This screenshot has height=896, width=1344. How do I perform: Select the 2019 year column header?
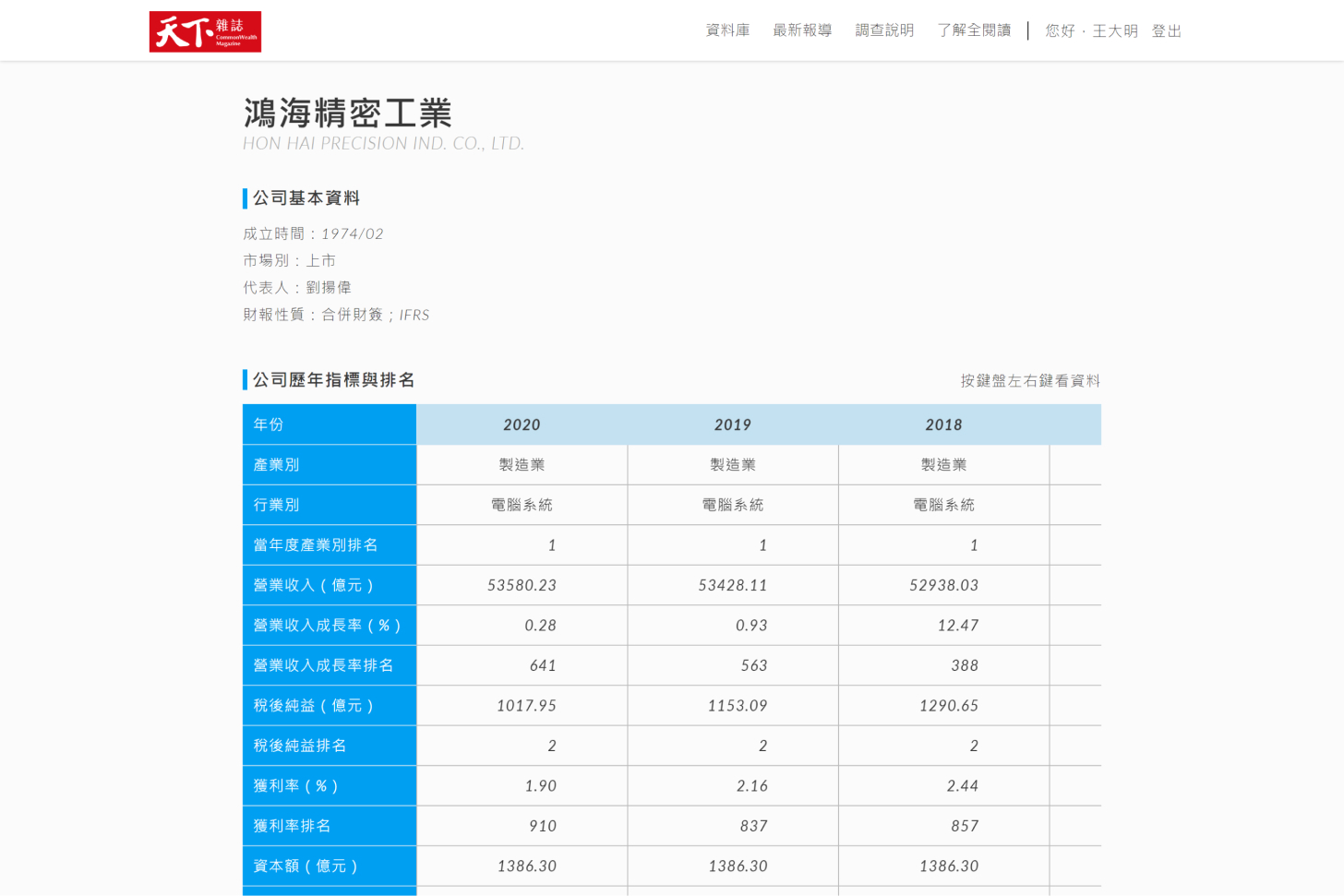(x=733, y=424)
